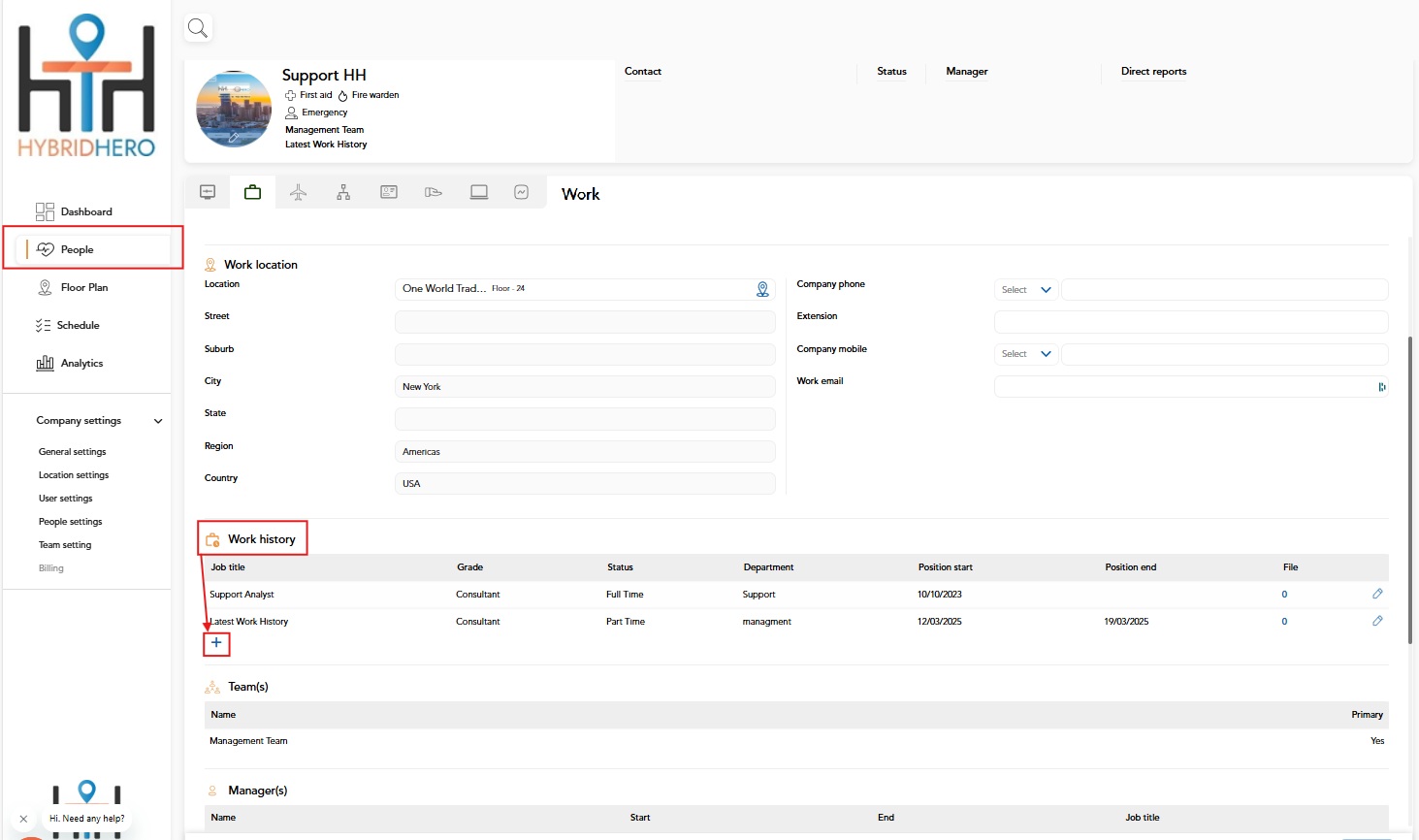
Task: Click the vertical scrollbar on the right
Action: 1411,490
